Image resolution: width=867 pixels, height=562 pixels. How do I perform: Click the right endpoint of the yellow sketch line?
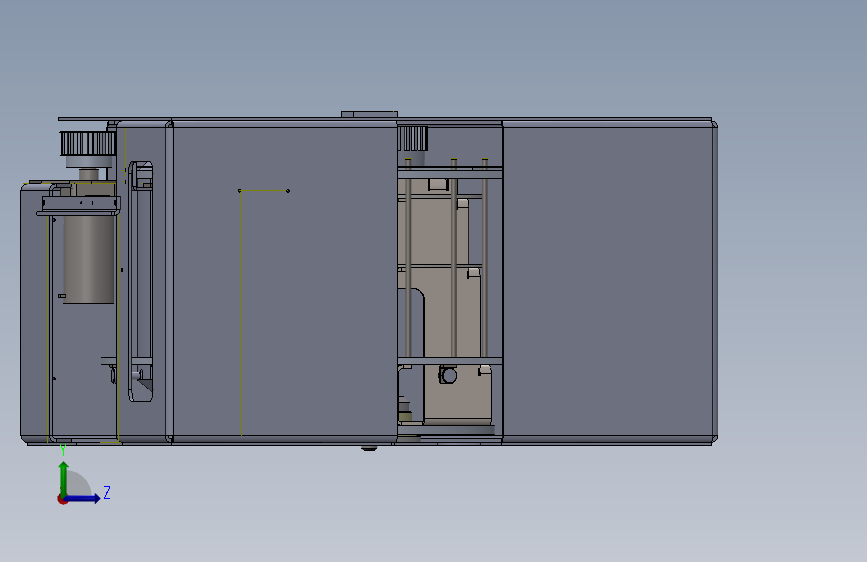pyautogui.click(x=288, y=191)
